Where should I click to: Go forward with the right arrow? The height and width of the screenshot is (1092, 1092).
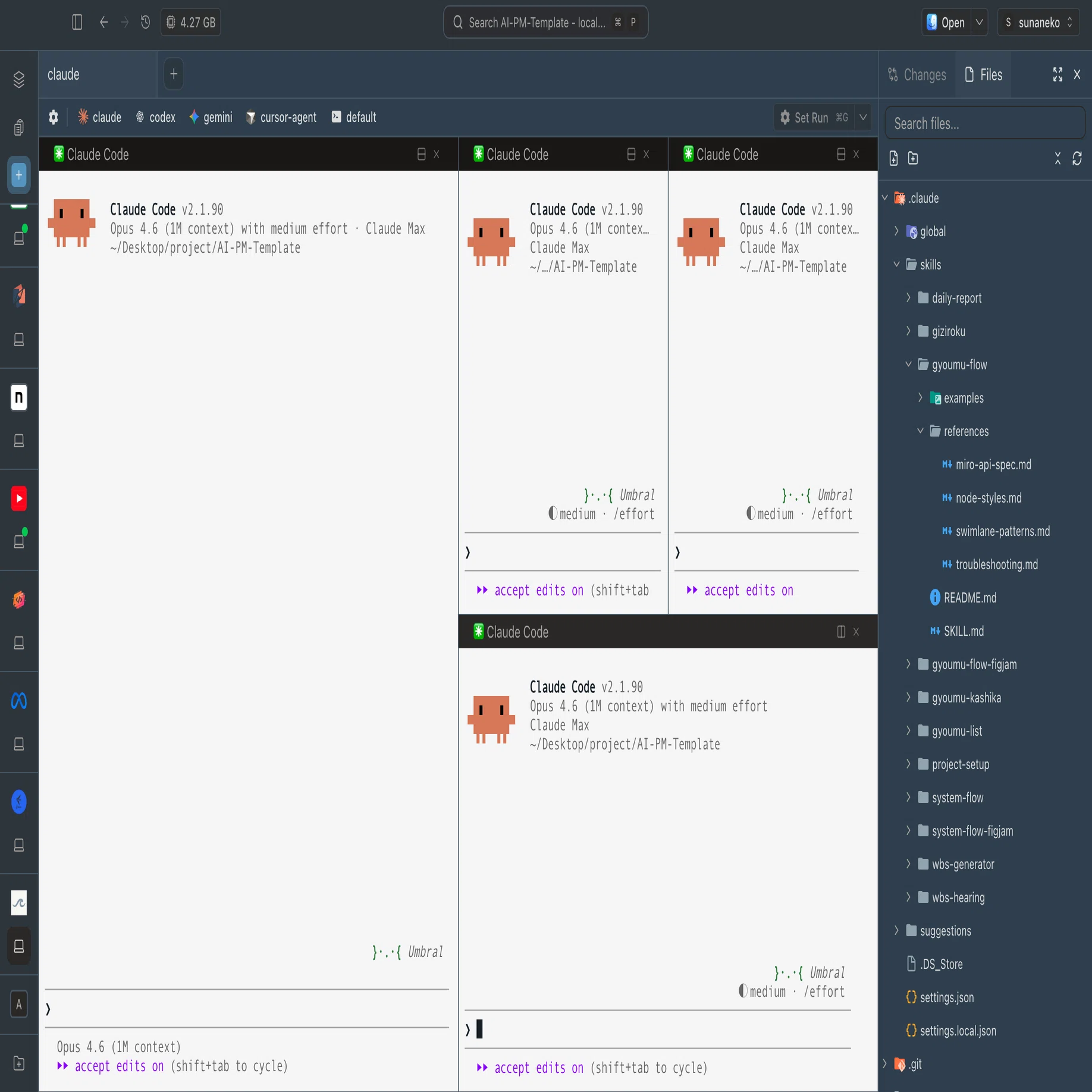click(125, 23)
